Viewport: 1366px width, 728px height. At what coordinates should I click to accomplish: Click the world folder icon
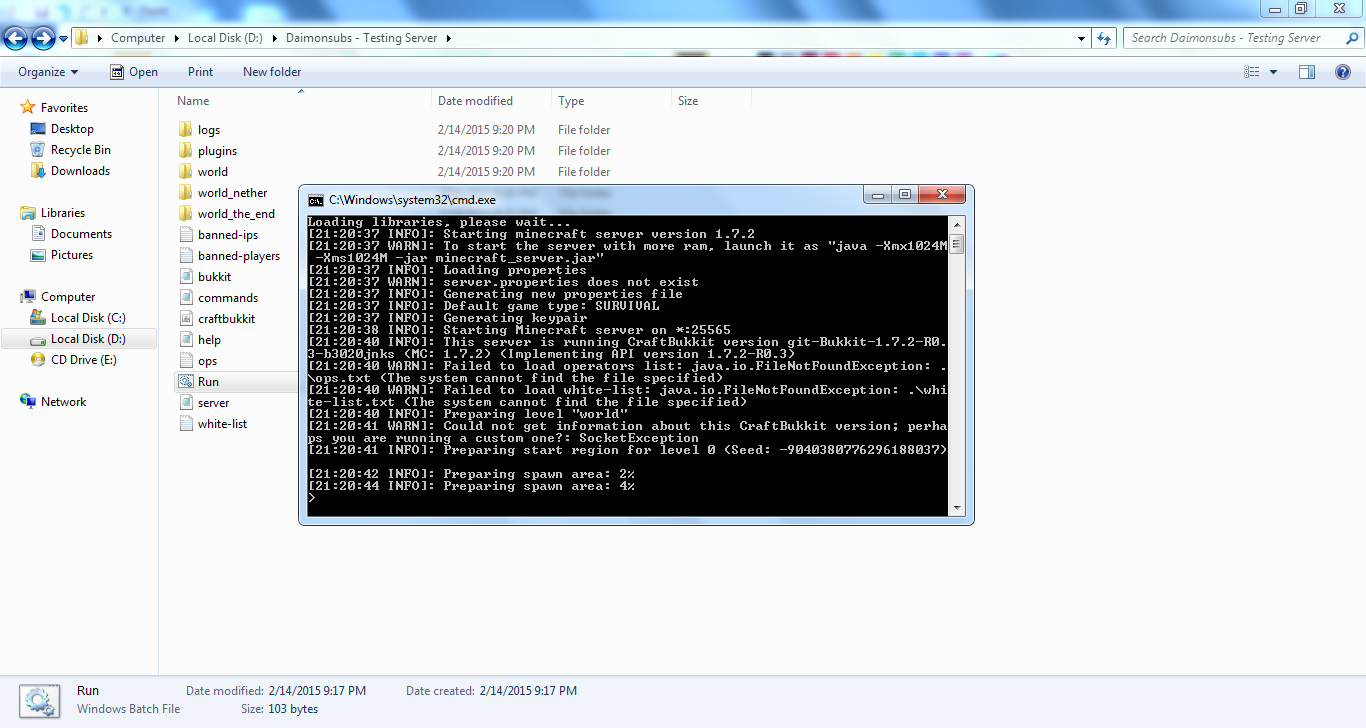(x=185, y=172)
